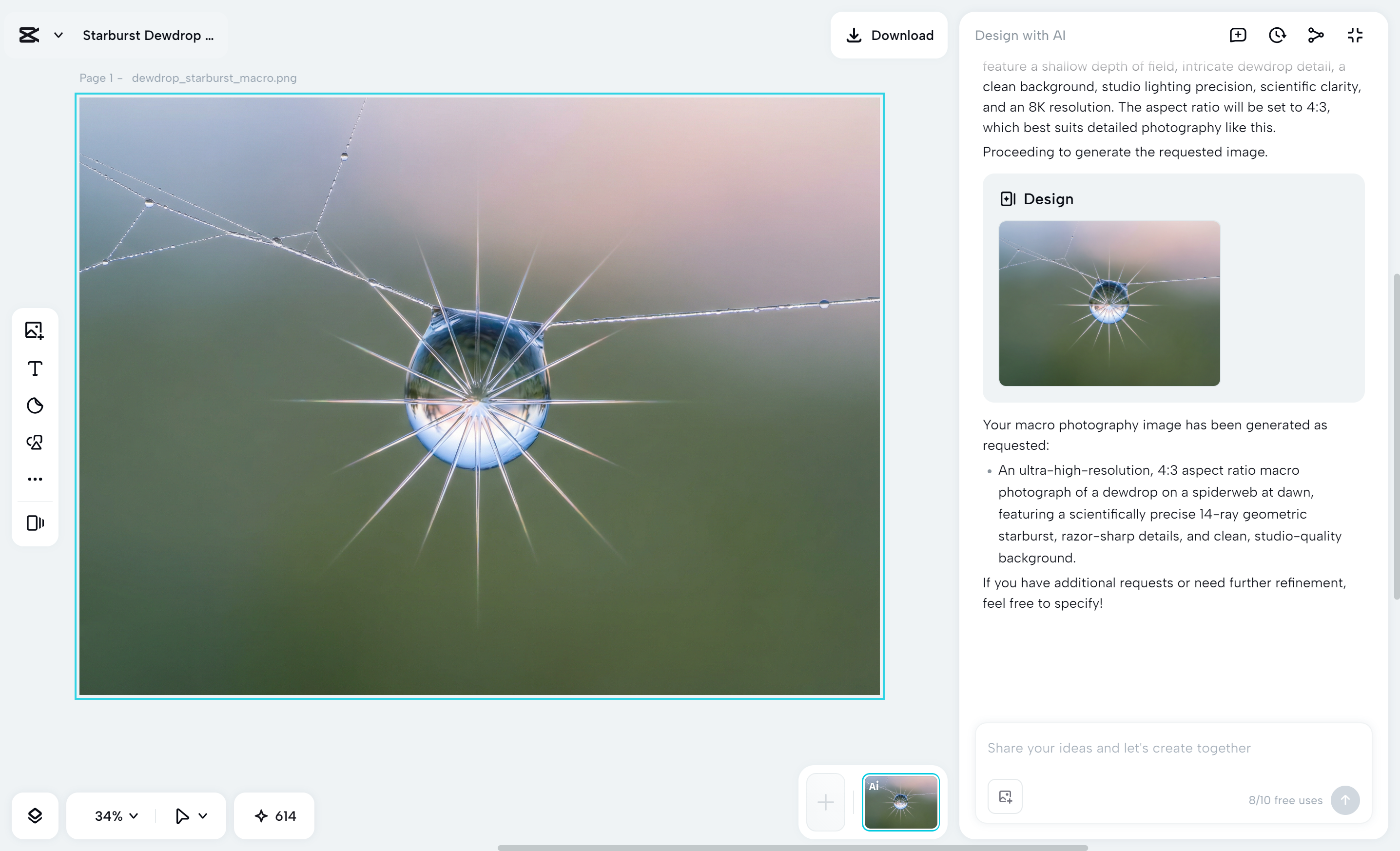
Task: Expand the CapCut logo dropdown chevron
Action: point(58,35)
